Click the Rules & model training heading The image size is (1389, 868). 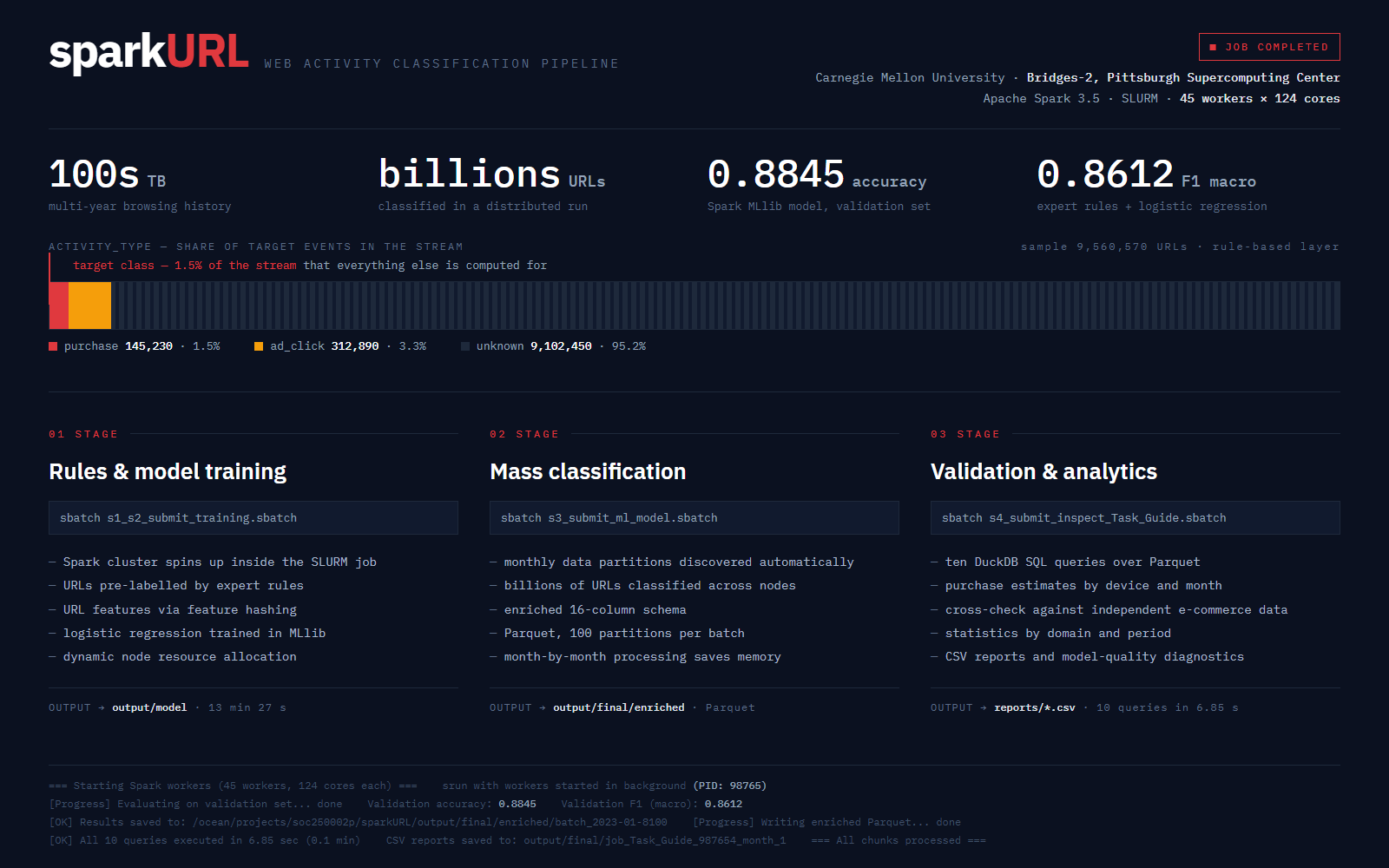click(168, 472)
